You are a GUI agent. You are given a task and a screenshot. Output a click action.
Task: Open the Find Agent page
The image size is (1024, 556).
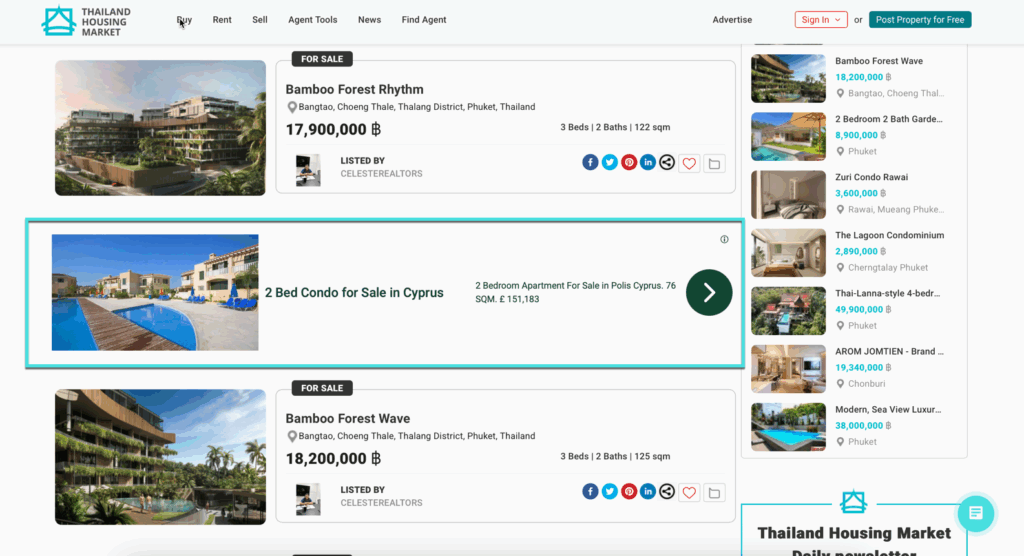pos(424,20)
